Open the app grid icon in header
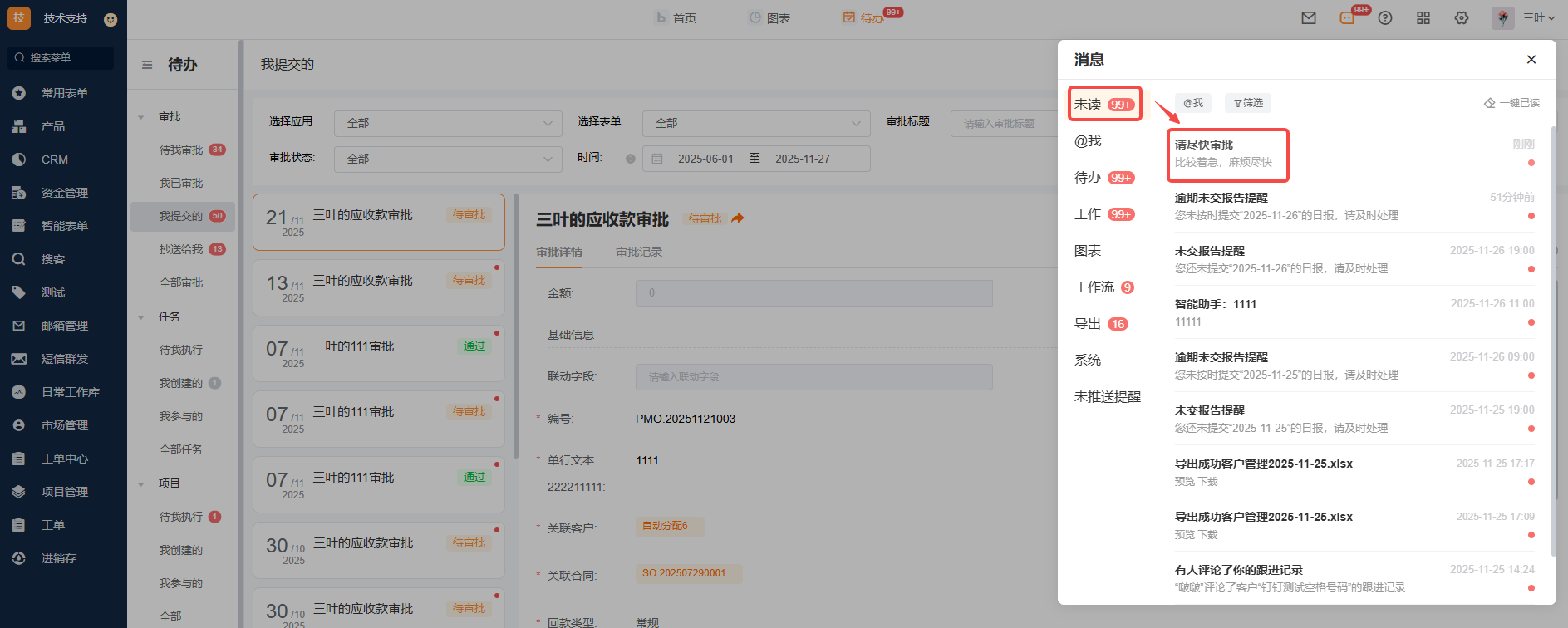 1423,18
